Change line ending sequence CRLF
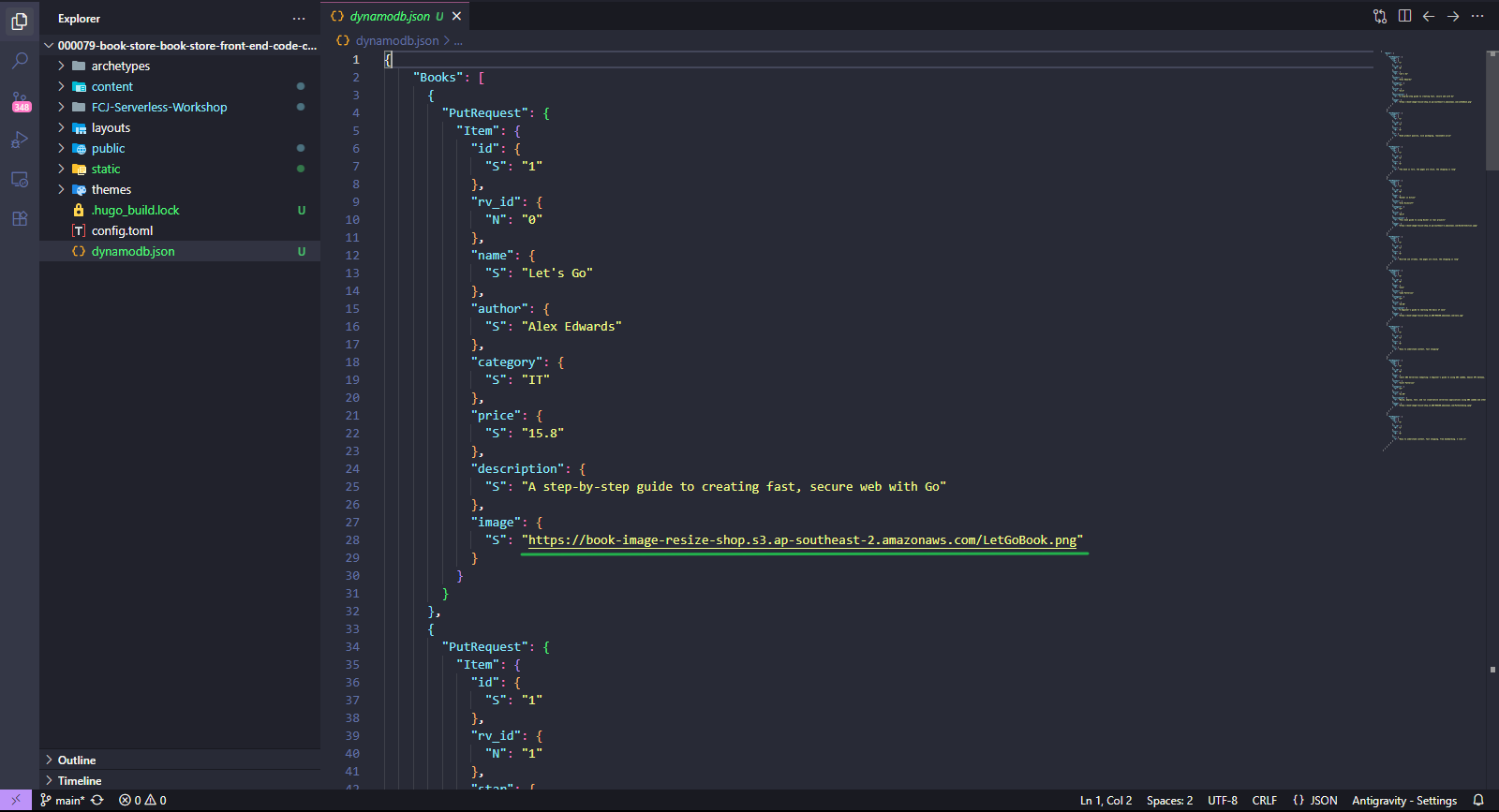 1265,801
